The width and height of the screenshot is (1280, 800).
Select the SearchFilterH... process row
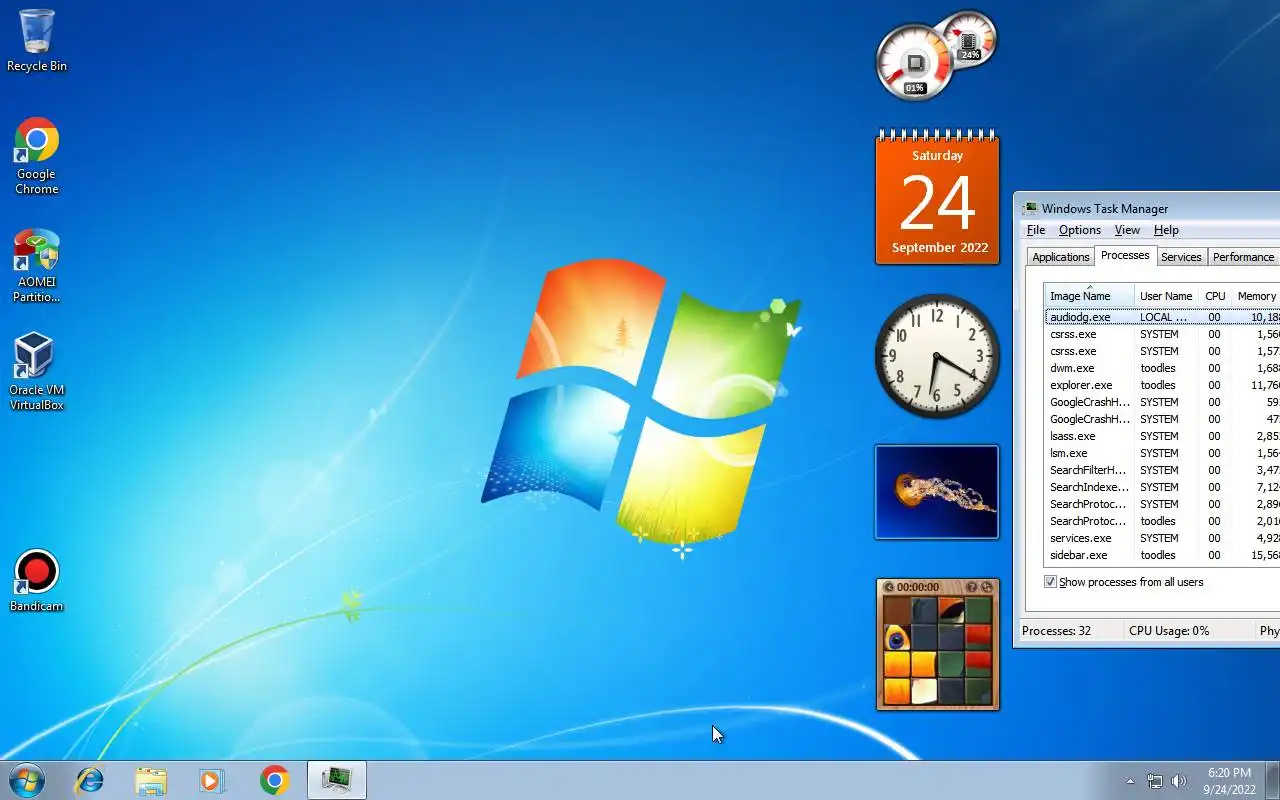click(1162, 470)
